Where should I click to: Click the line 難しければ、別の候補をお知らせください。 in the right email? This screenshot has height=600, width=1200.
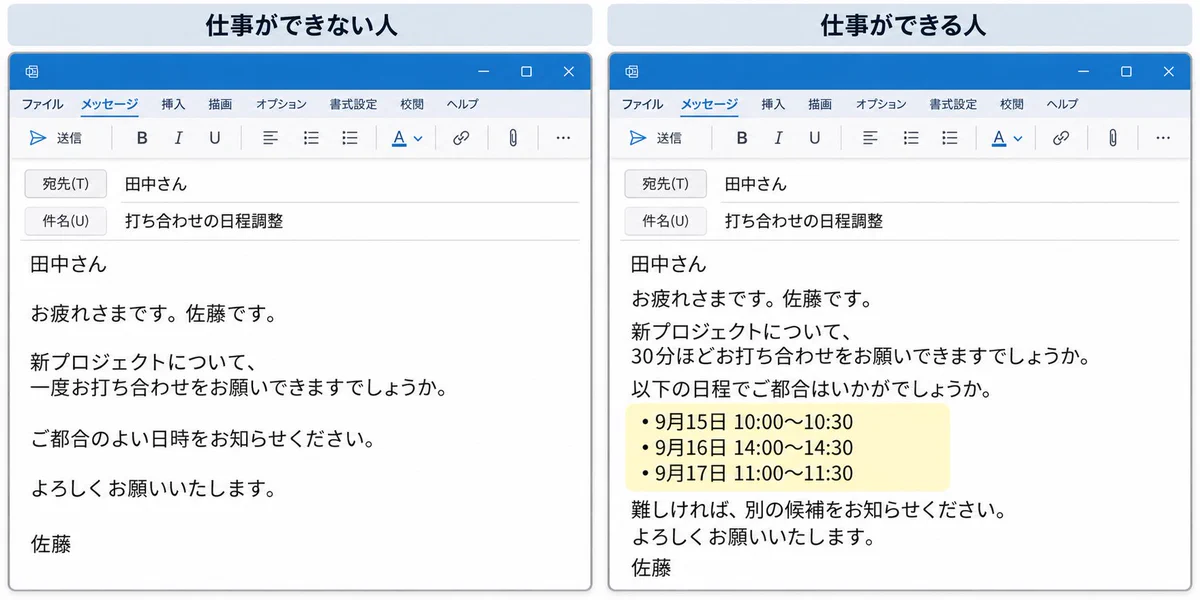[x=818, y=511]
